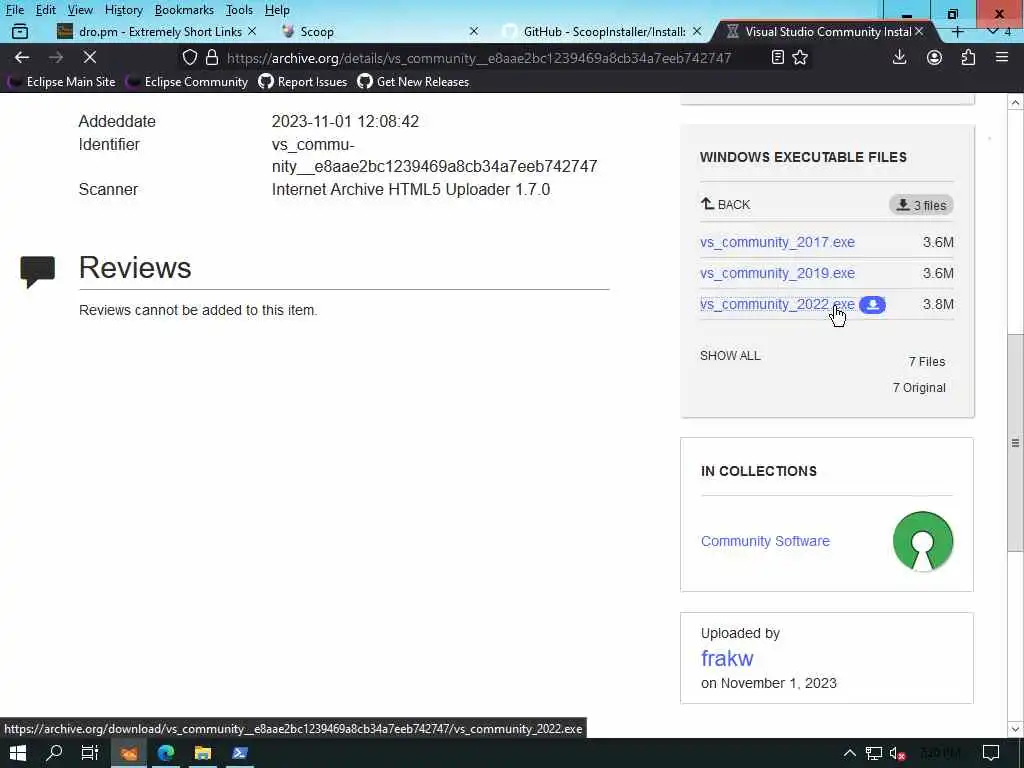This screenshot has width=1024, height=768.
Task: Download vs_community_2022.exe link
Action: click(777, 304)
